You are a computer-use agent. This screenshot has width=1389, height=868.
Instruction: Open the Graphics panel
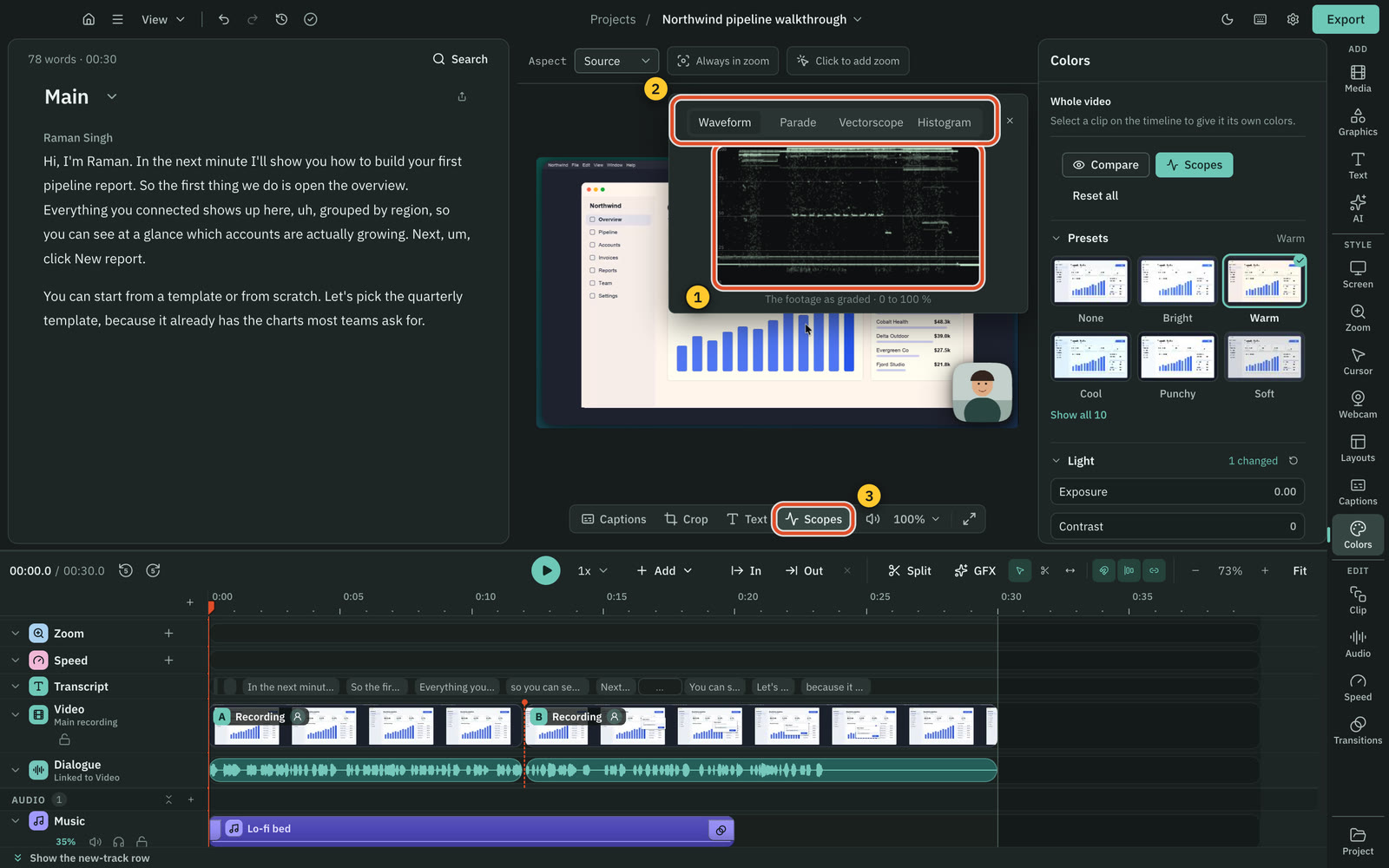pos(1358,122)
